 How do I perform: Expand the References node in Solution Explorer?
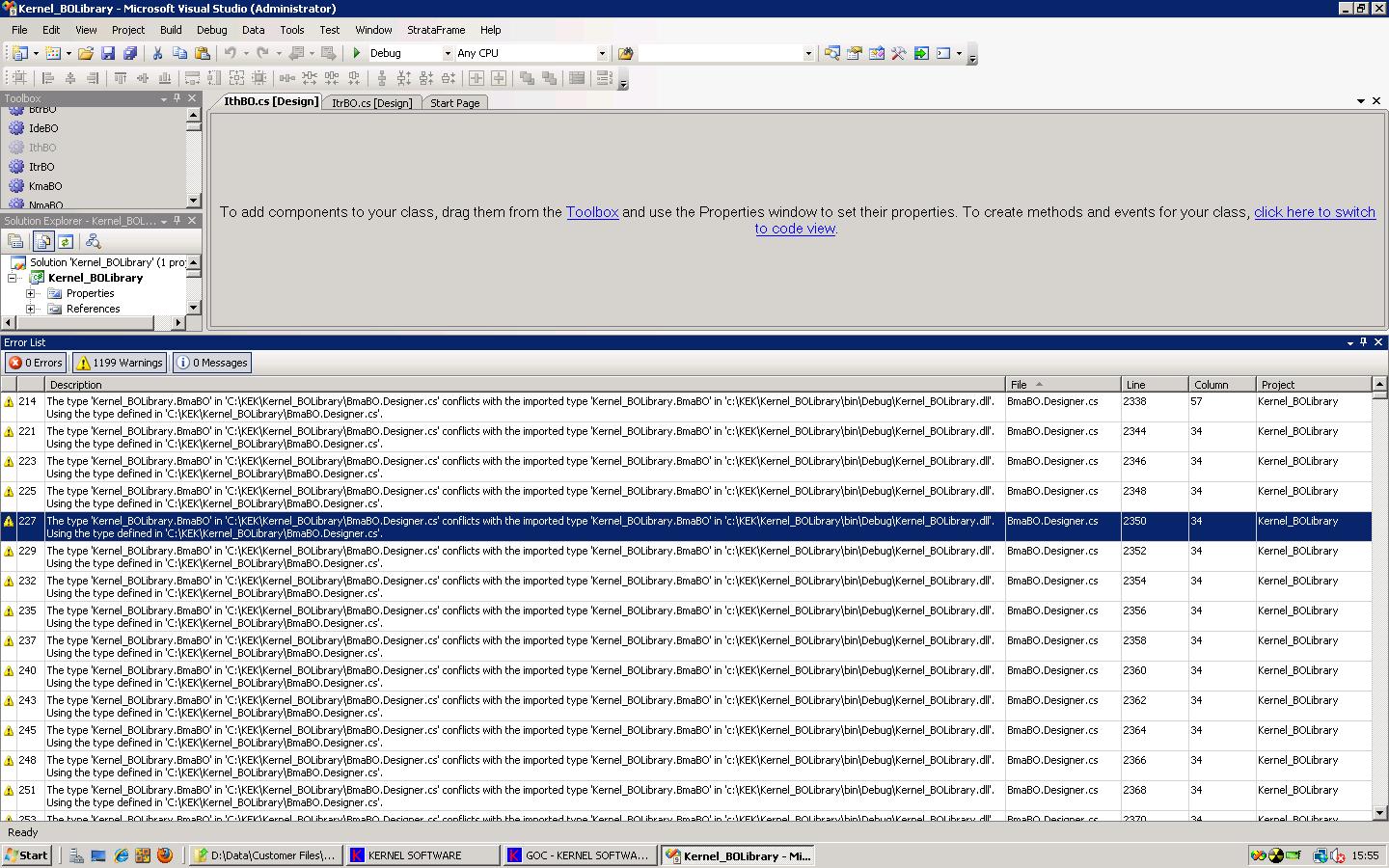tap(31, 309)
